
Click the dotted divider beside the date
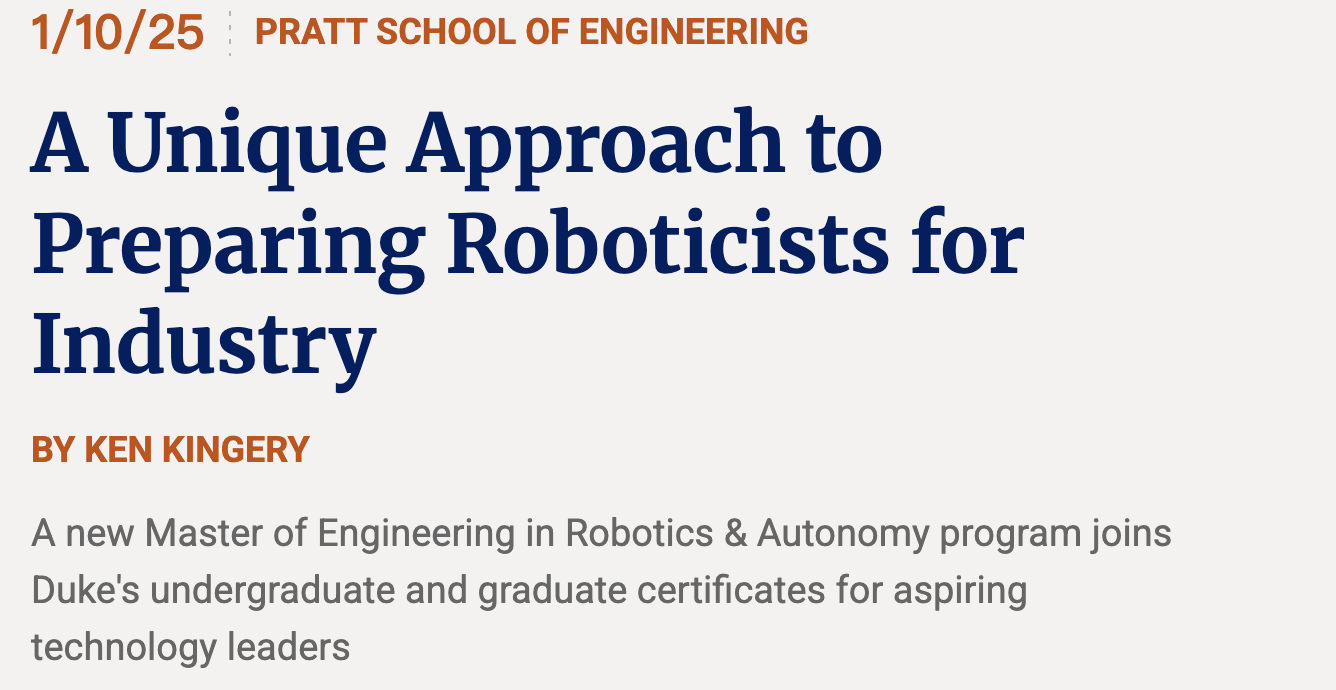coord(230,33)
